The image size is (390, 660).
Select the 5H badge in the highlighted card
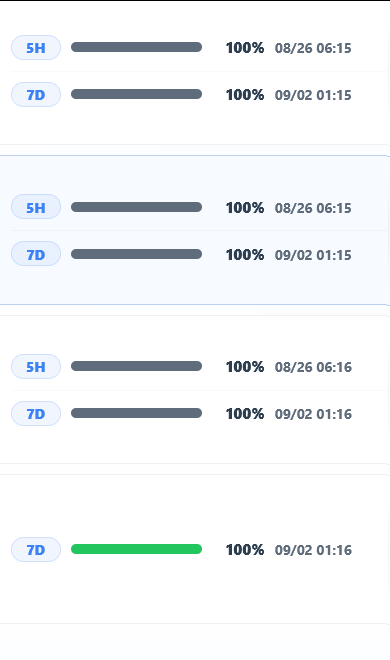(x=36, y=207)
